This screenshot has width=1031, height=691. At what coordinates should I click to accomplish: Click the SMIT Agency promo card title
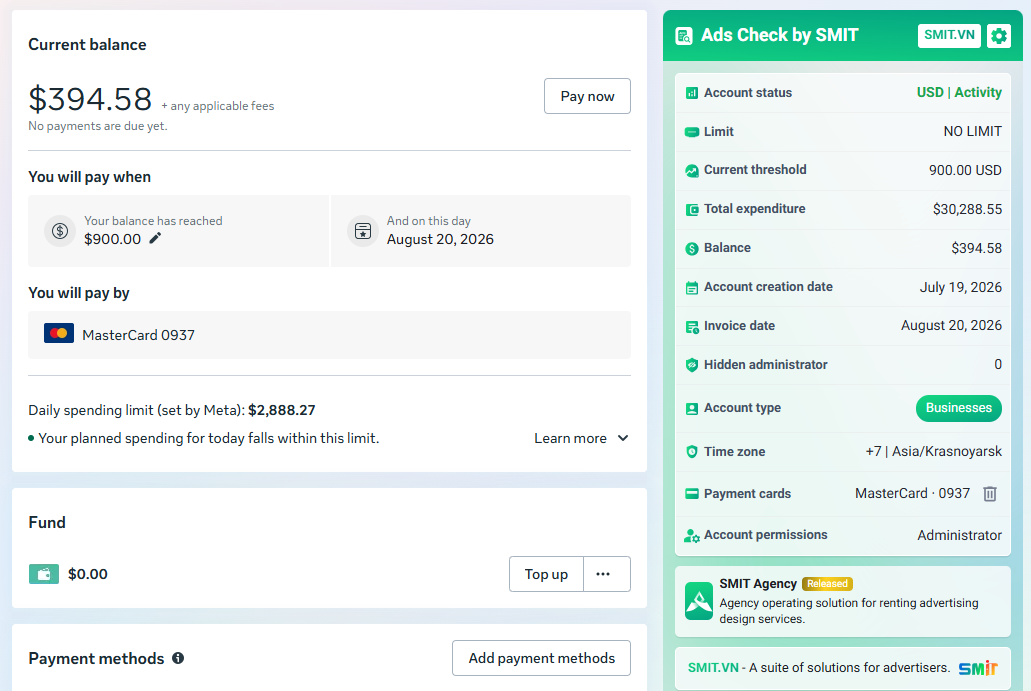pos(757,584)
